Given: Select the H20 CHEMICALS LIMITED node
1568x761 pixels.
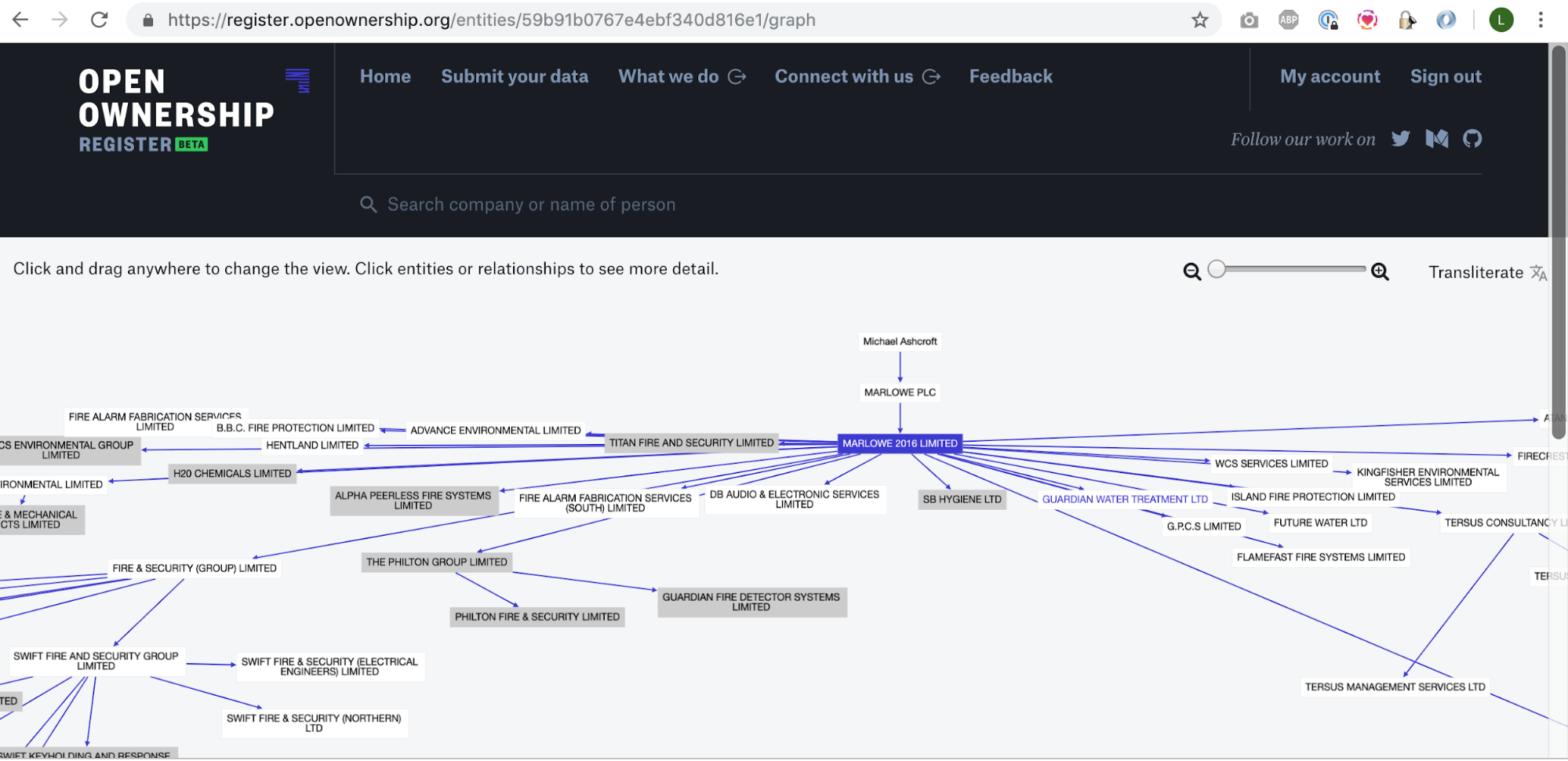Looking at the screenshot, I should click(232, 473).
